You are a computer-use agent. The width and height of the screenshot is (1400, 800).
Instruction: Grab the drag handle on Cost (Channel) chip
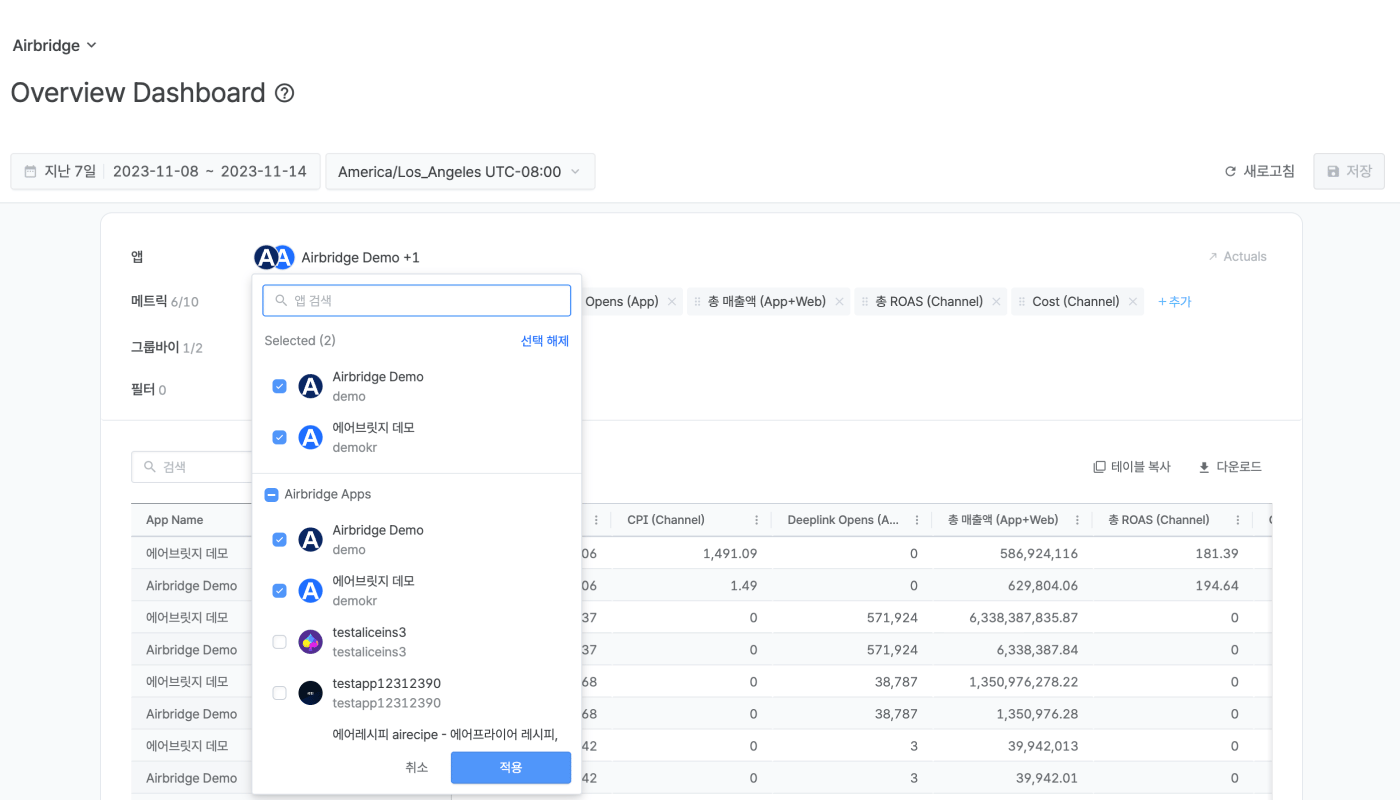click(1022, 301)
